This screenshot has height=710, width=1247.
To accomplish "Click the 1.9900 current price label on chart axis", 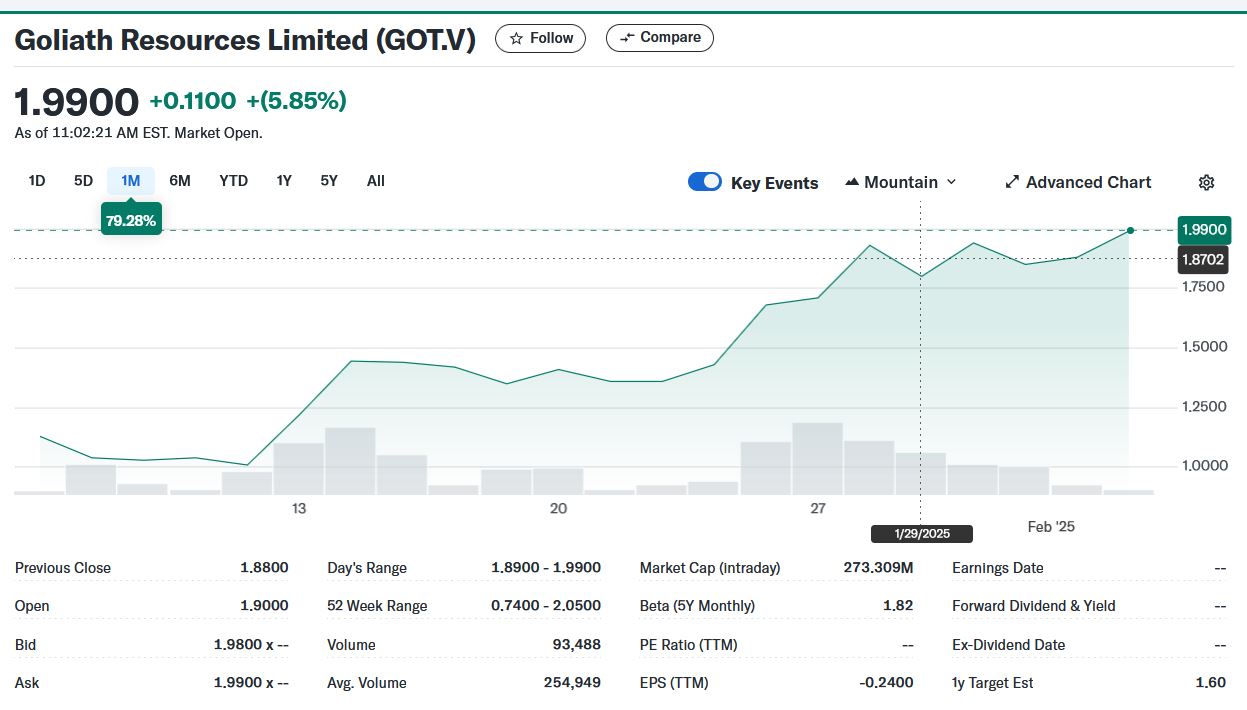I will 1204,230.
